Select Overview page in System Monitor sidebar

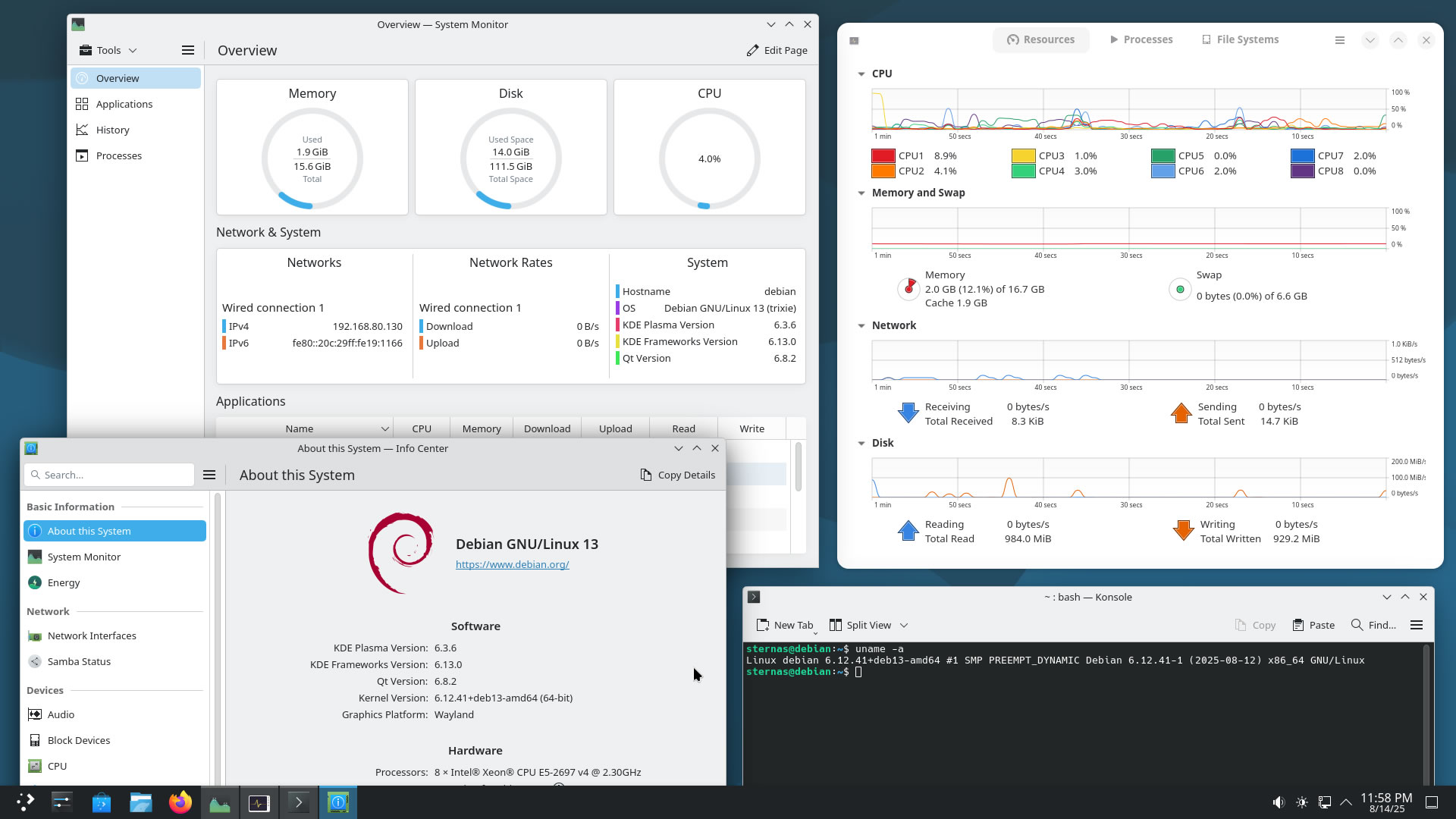pyautogui.click(x=136, y=78)
